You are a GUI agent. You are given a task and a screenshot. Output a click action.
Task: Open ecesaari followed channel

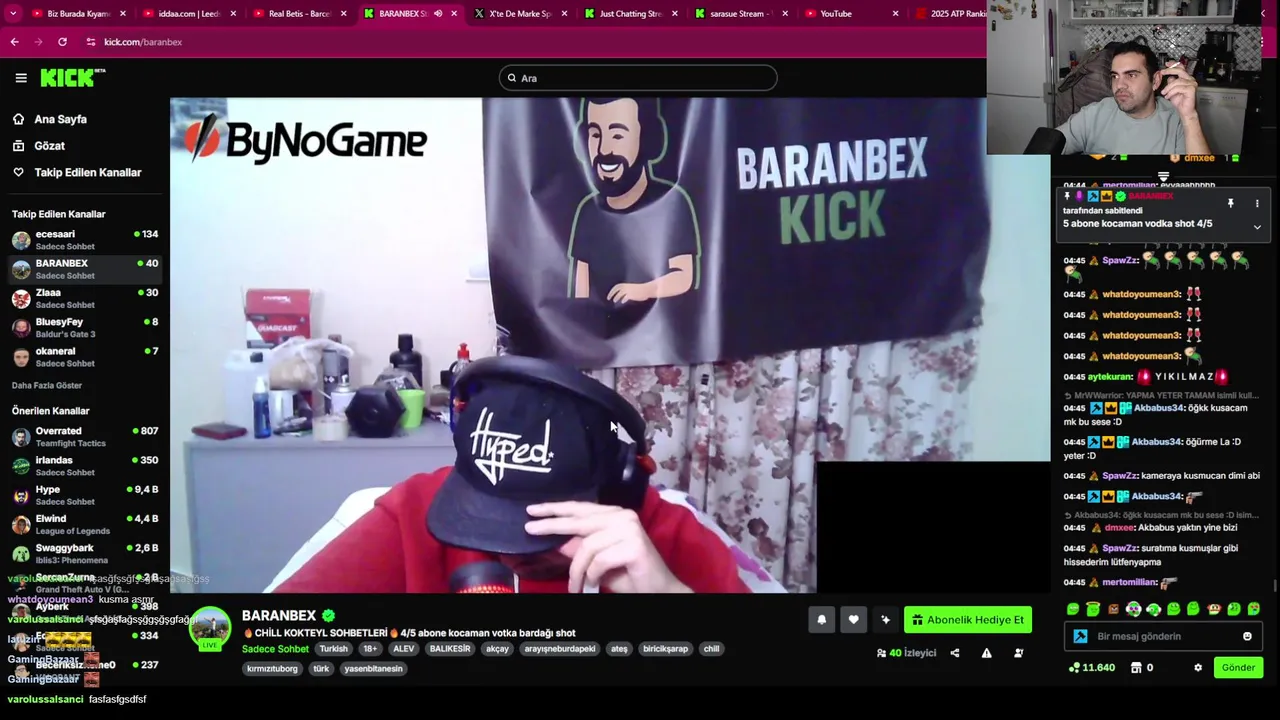click(84, 240)
